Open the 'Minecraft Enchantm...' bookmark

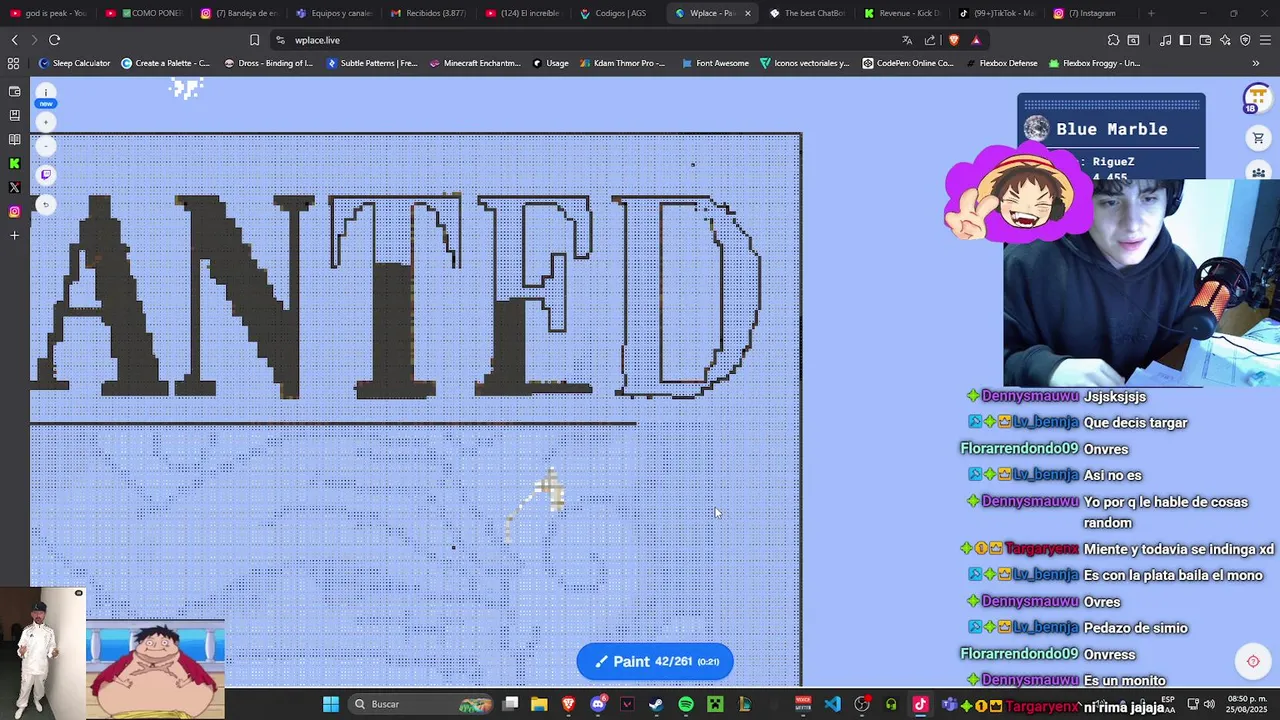(x=475, y=63)
